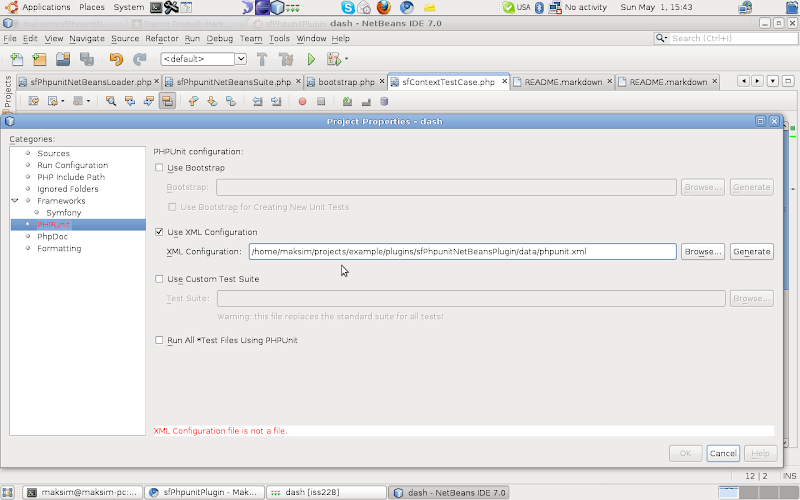Screen dimensions: 800x500
Task: Click the Save All toolbar icon
Action: click(87, 59)
